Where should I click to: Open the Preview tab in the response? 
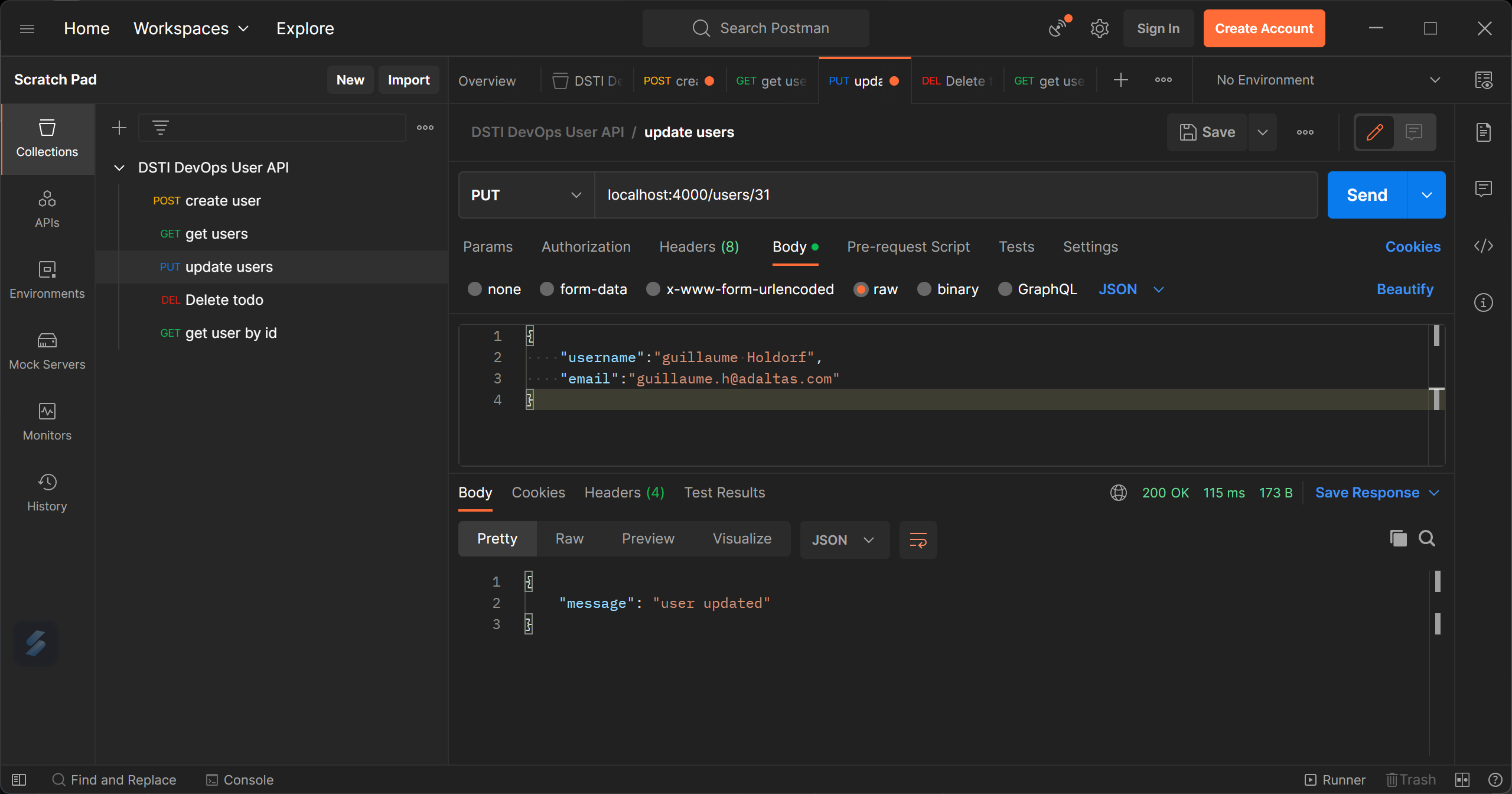point(648,538)
